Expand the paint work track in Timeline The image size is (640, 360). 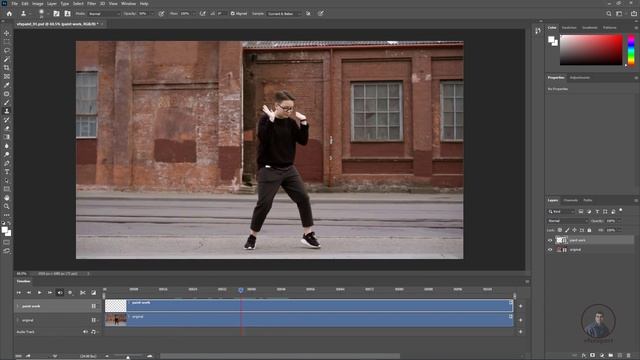18,306
